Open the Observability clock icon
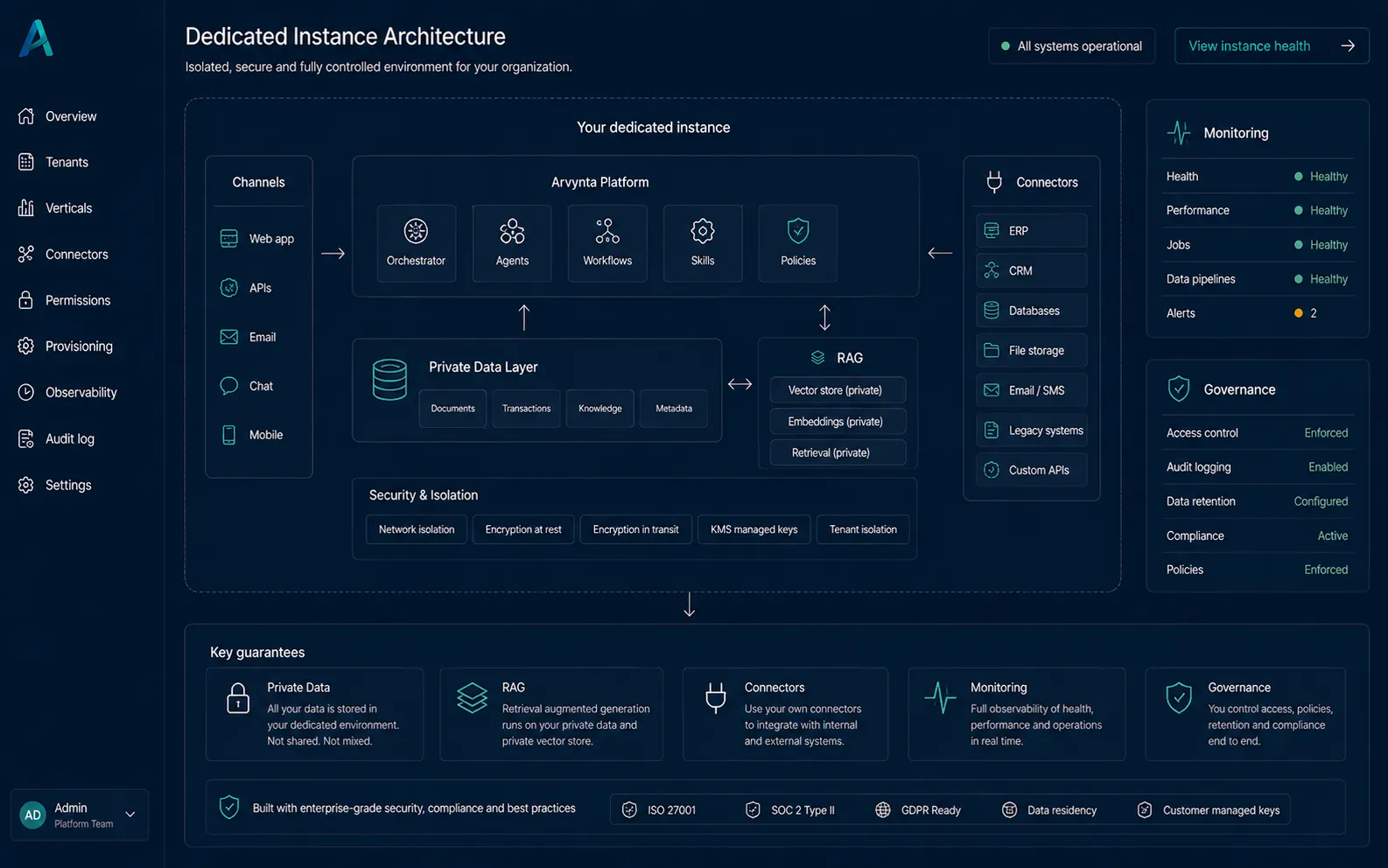Screen dimensions: 1388x868 (x=26, y=392)
